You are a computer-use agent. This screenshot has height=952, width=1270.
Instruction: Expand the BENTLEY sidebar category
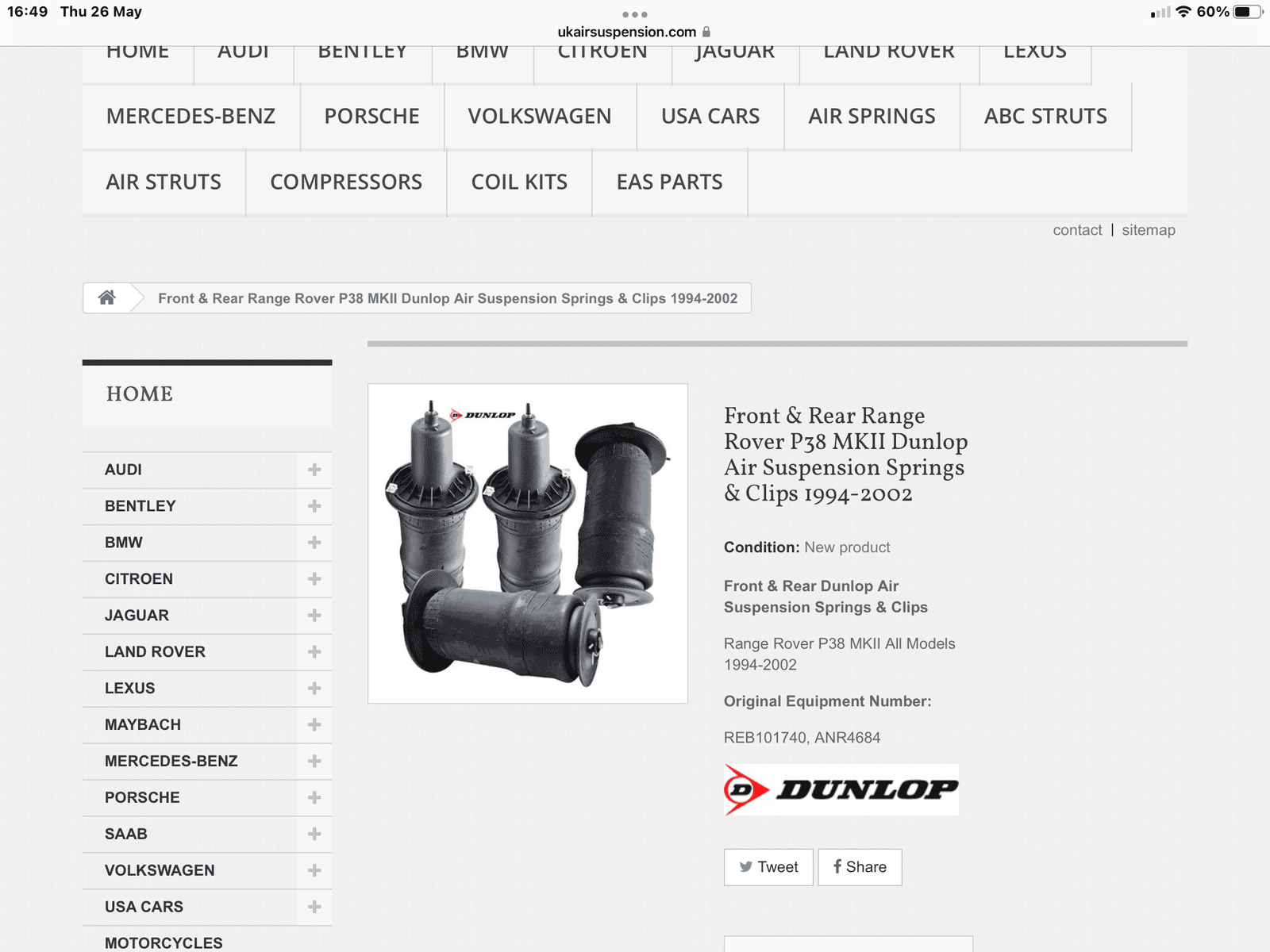point(314,506)
